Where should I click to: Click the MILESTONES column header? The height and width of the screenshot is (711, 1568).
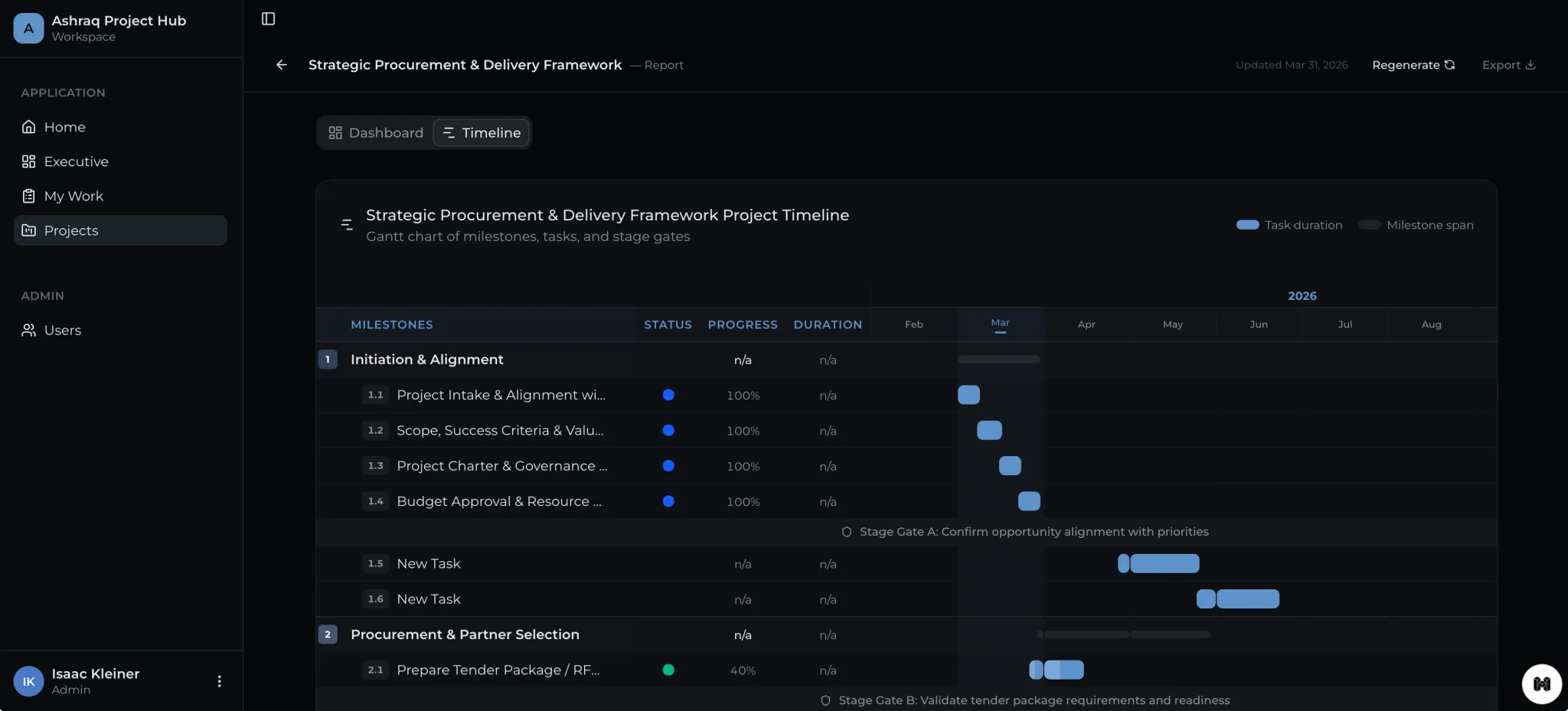pyautogui.click(x=392, y=325)
